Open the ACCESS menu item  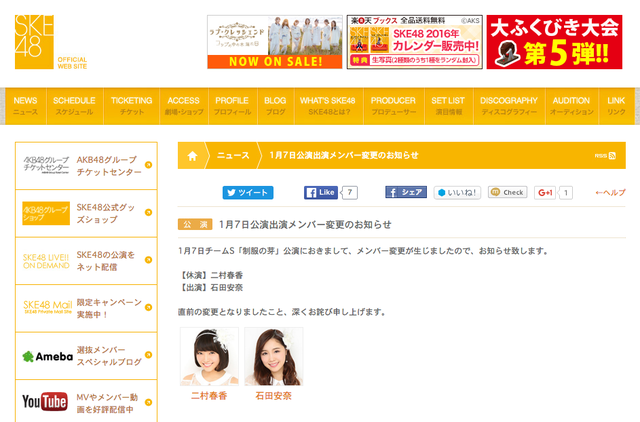[x=184, y=106]
